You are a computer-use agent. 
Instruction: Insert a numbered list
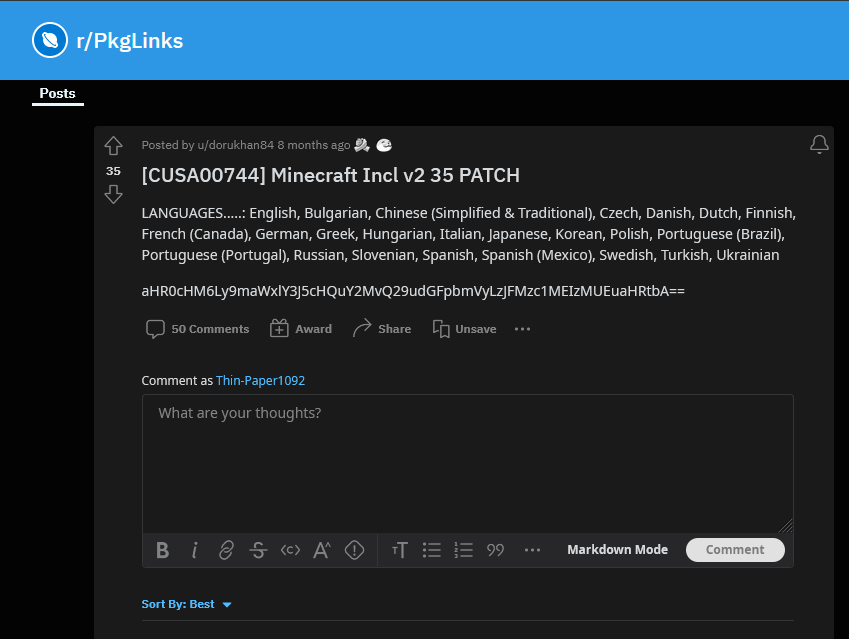463,550
